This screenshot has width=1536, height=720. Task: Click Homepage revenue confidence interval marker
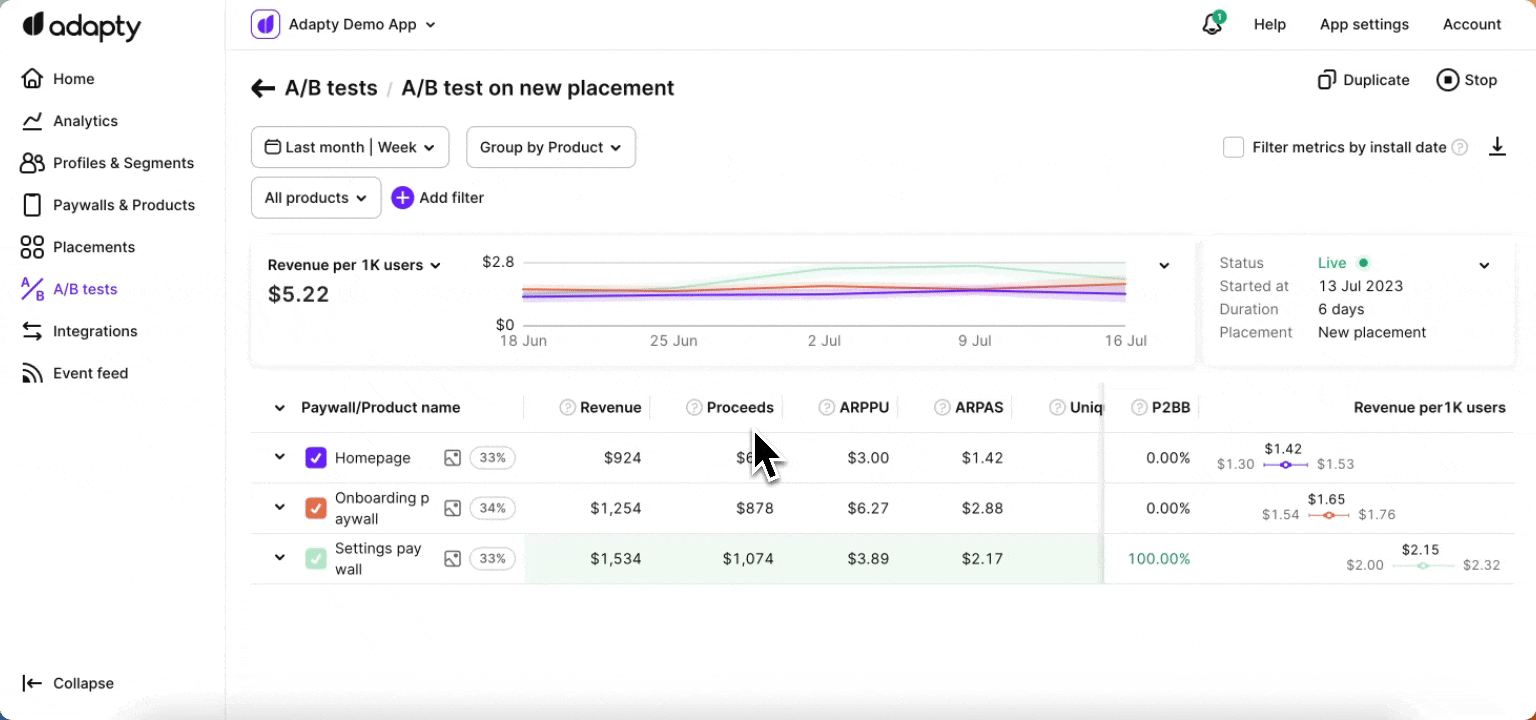[x=1286, y=465]
